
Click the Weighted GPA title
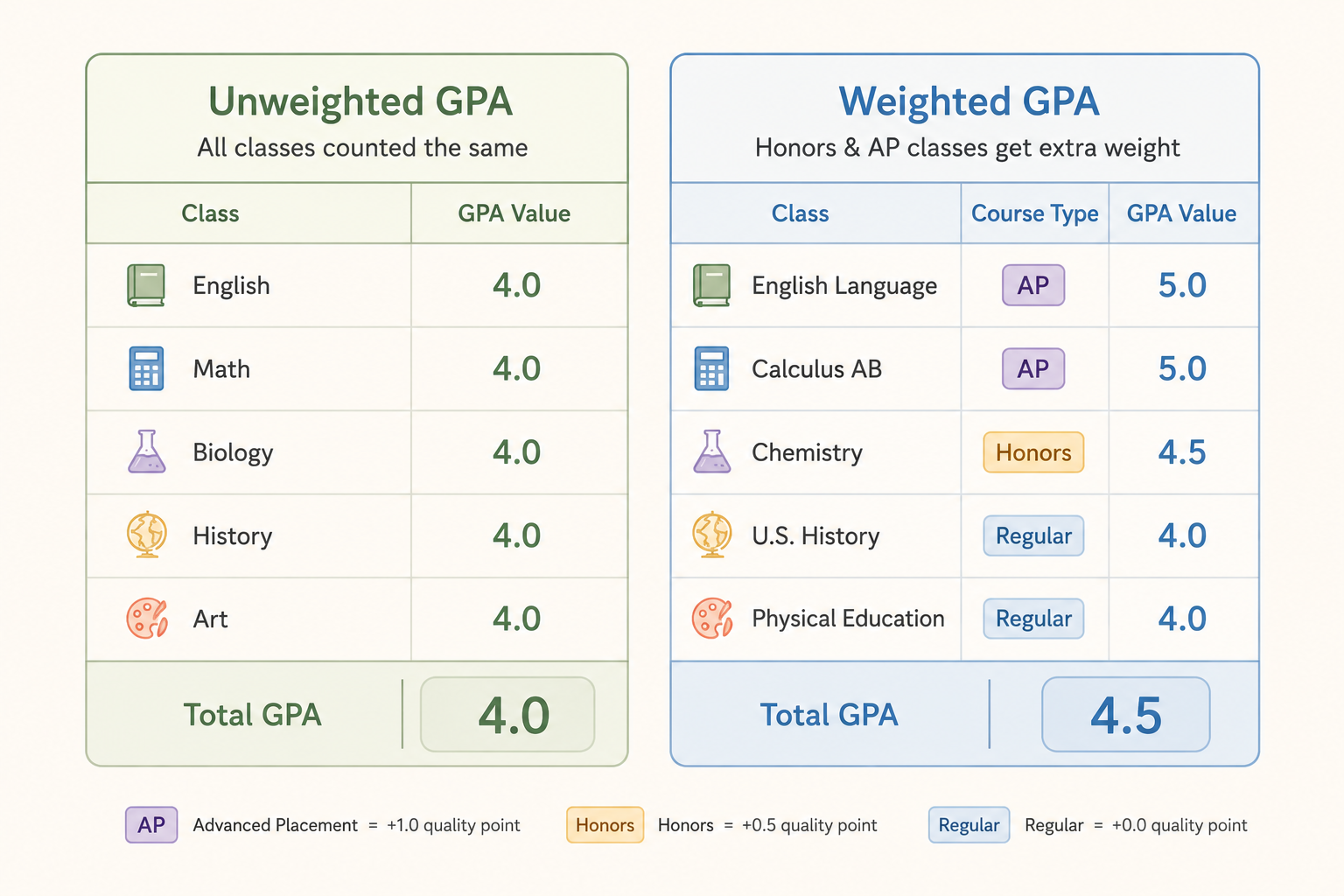point(969,101)
